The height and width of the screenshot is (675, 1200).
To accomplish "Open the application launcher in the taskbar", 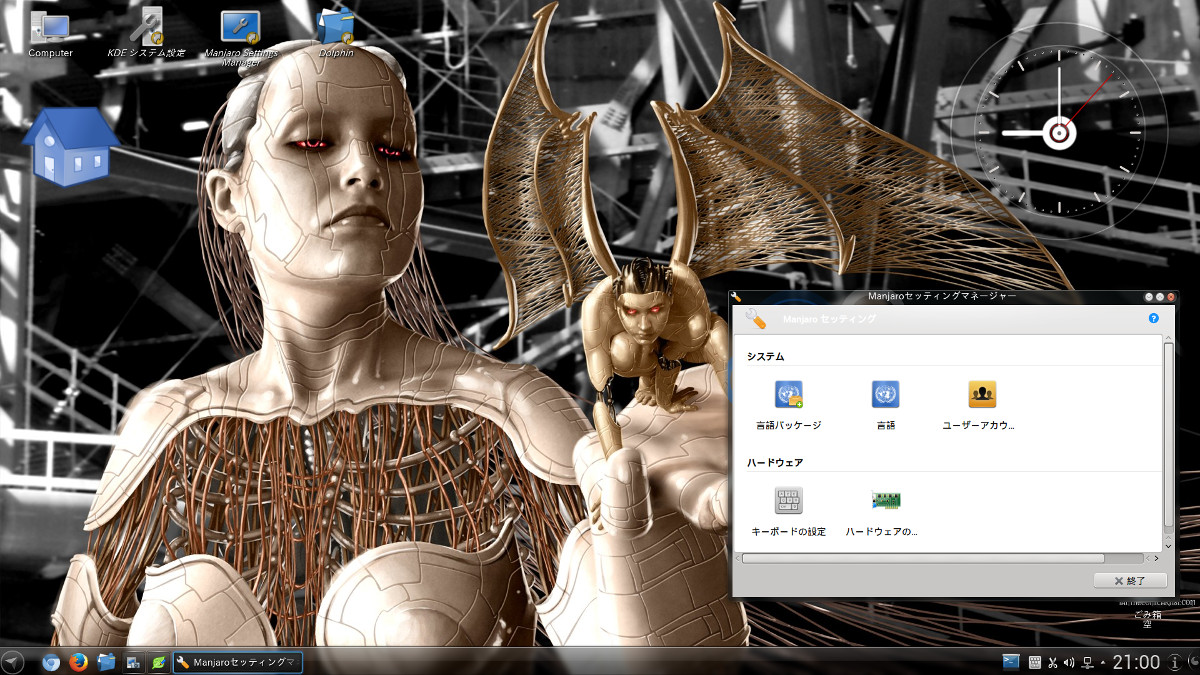I will pos(12,662).
